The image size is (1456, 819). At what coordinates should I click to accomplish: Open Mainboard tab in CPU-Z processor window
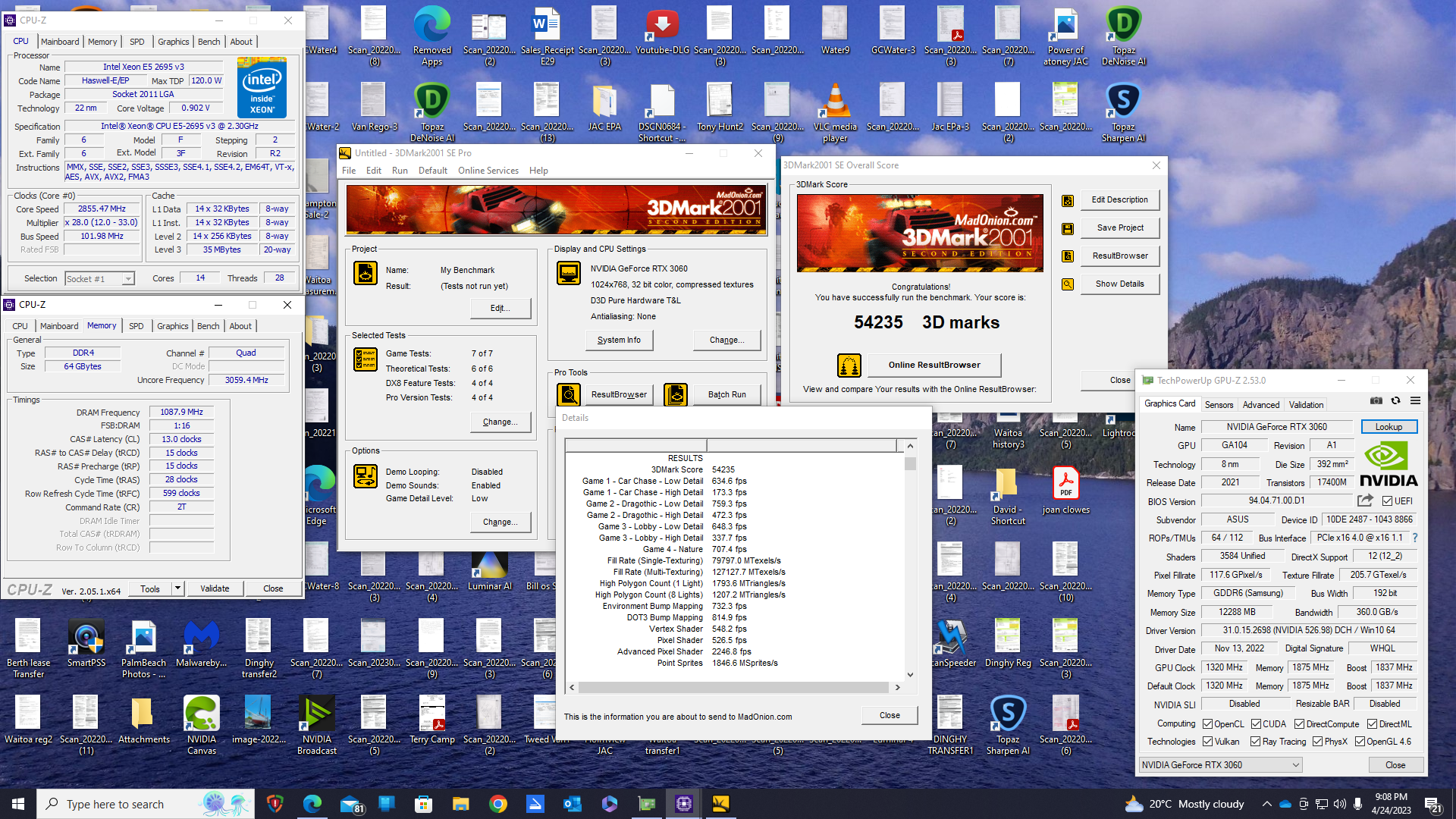click(x=60, y=42)
